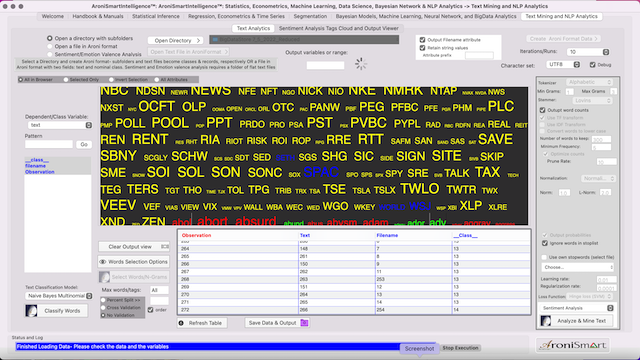The width and height of the screenshot is (640, 360).
Task: Select the 'All in Browser' radio option
Action: (20, 80)
